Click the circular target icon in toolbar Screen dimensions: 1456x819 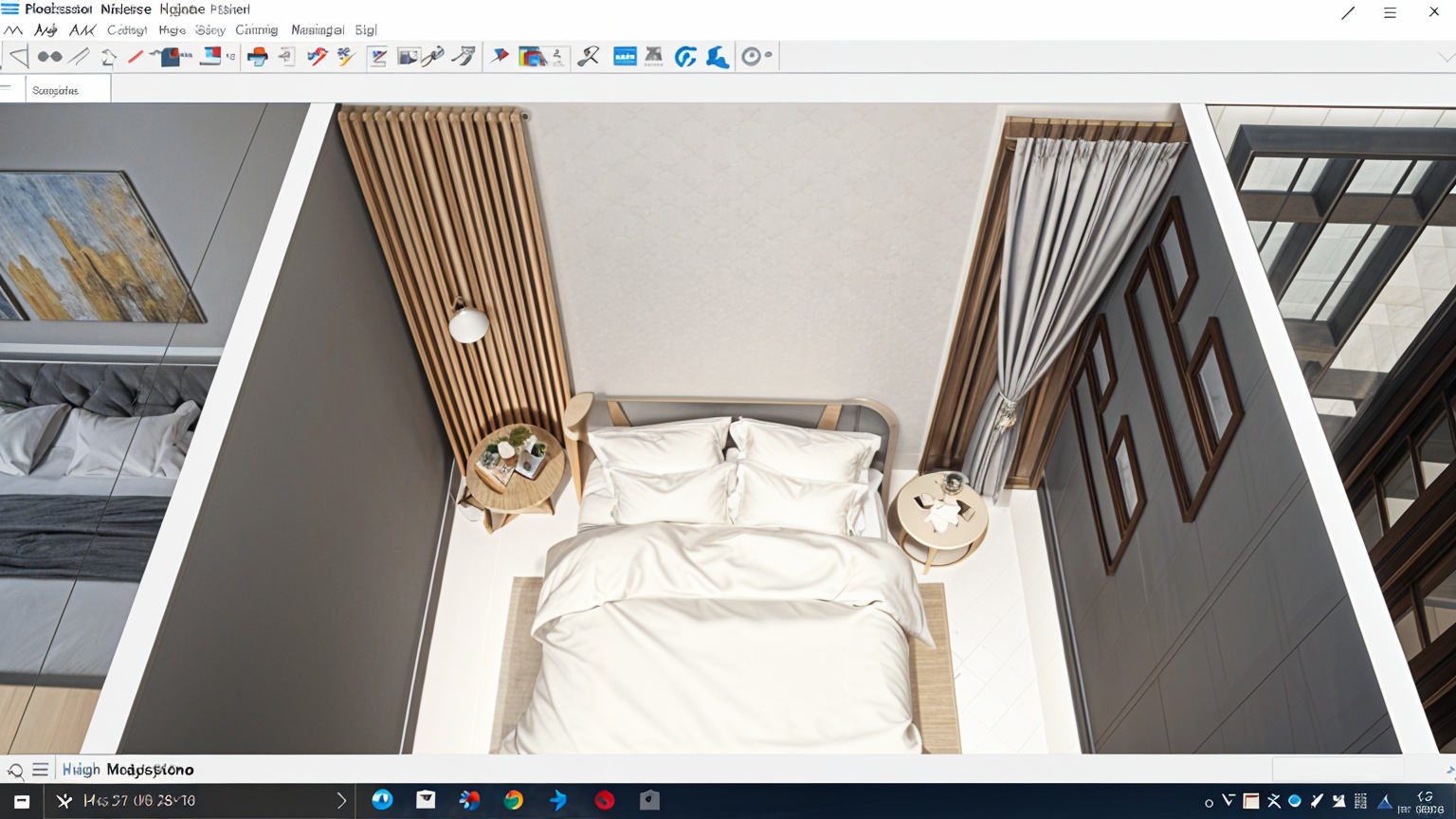[752, 57]
